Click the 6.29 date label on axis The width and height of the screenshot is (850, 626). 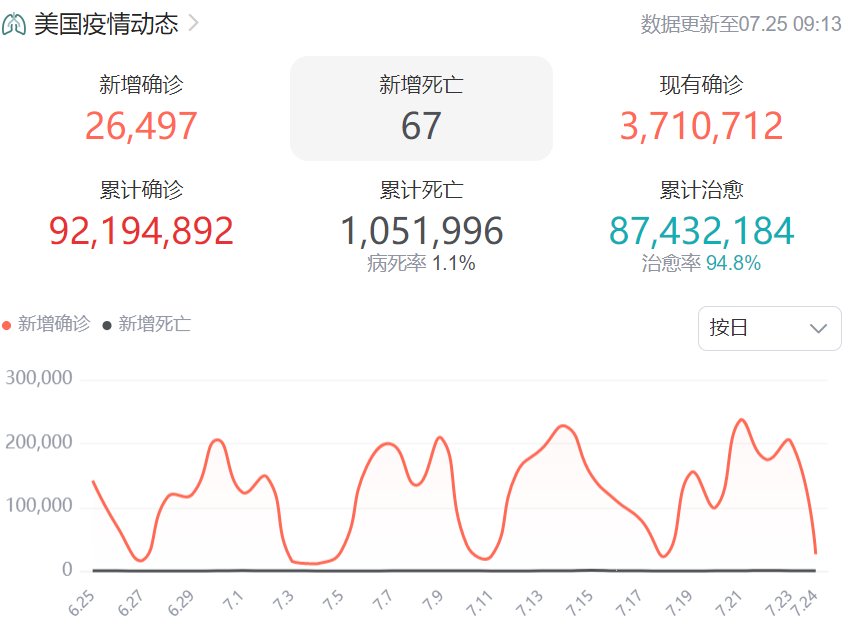coord(182,603)
